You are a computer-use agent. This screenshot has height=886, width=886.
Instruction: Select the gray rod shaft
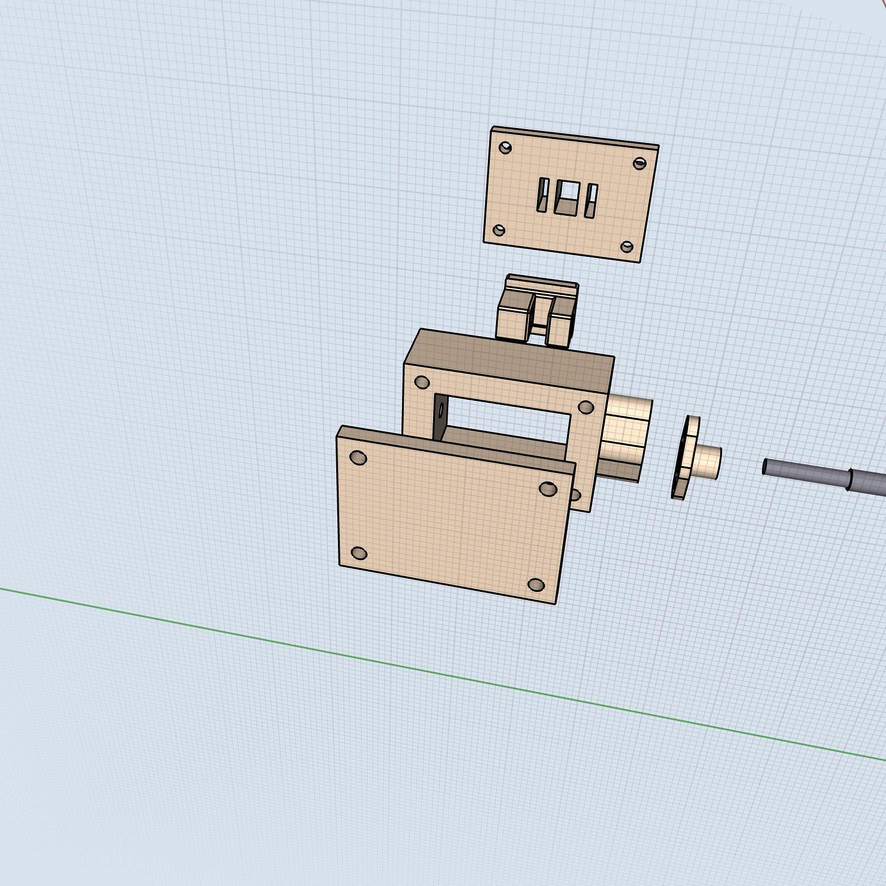[x=824, y=476]
